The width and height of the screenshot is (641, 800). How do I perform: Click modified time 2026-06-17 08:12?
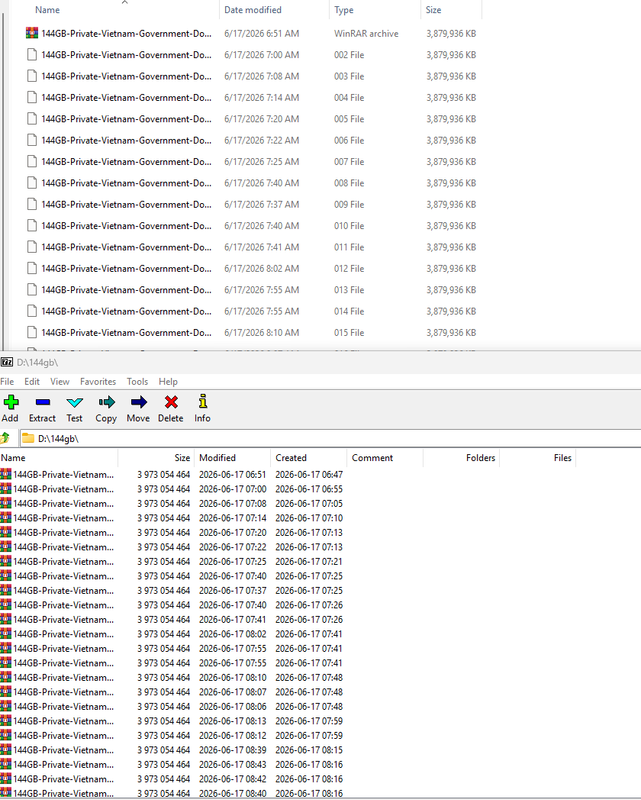click(x=233, y=736)
